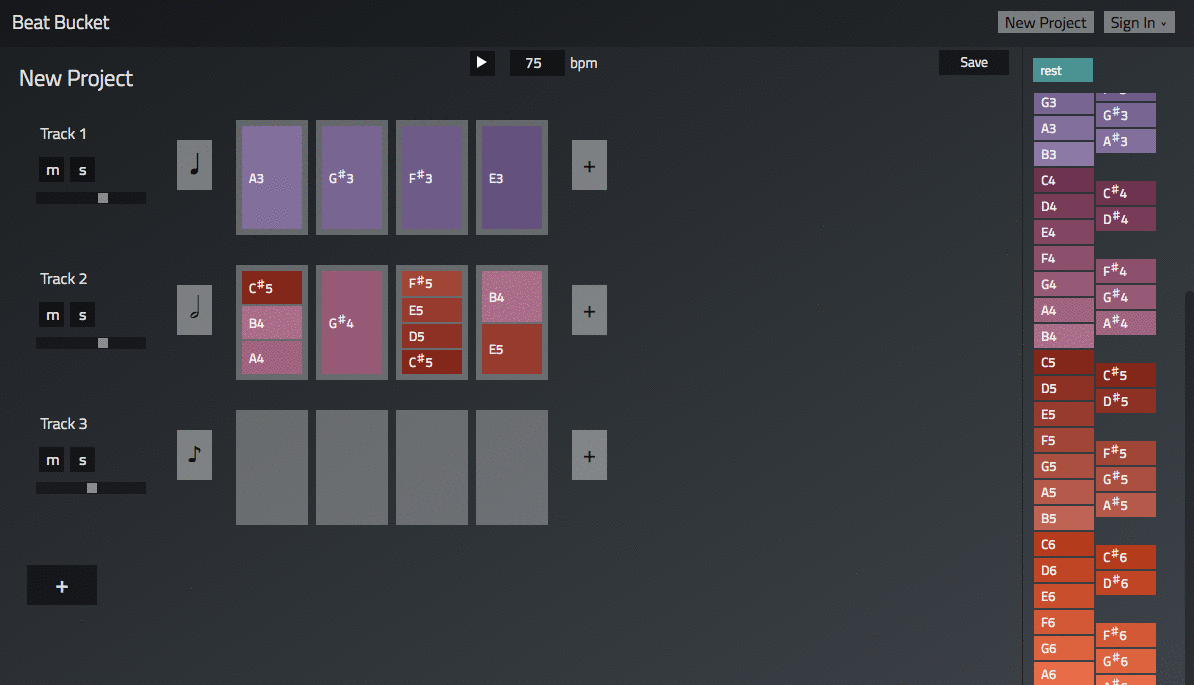
Task: Click the New Project title text
Action: click(x=75, y=78)
